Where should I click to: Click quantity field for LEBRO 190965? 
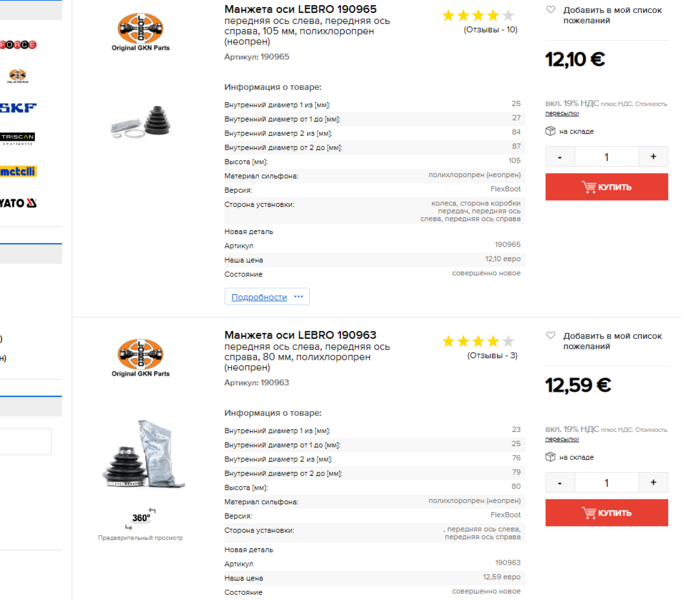606,157
